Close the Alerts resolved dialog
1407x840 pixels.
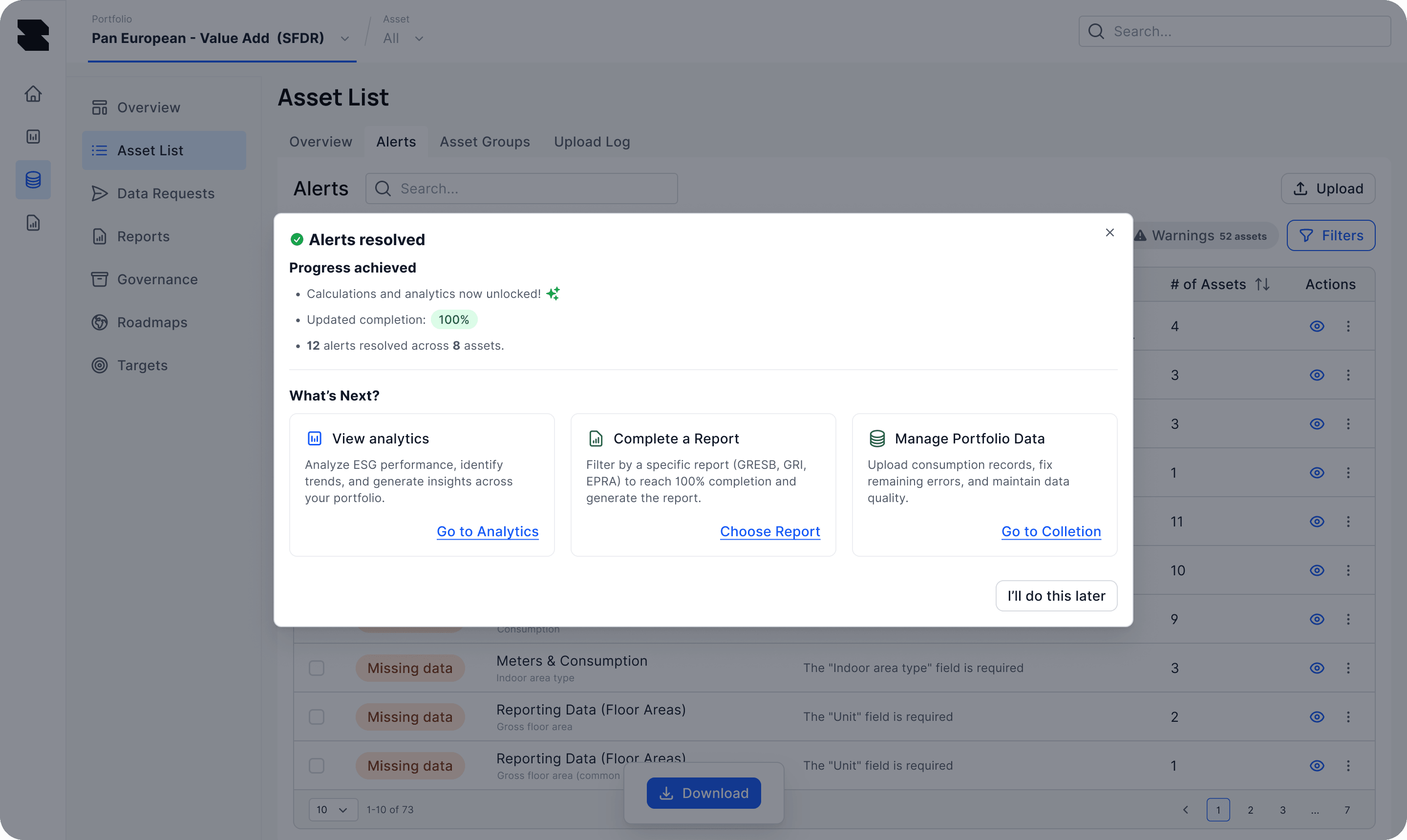(1110, 232)
